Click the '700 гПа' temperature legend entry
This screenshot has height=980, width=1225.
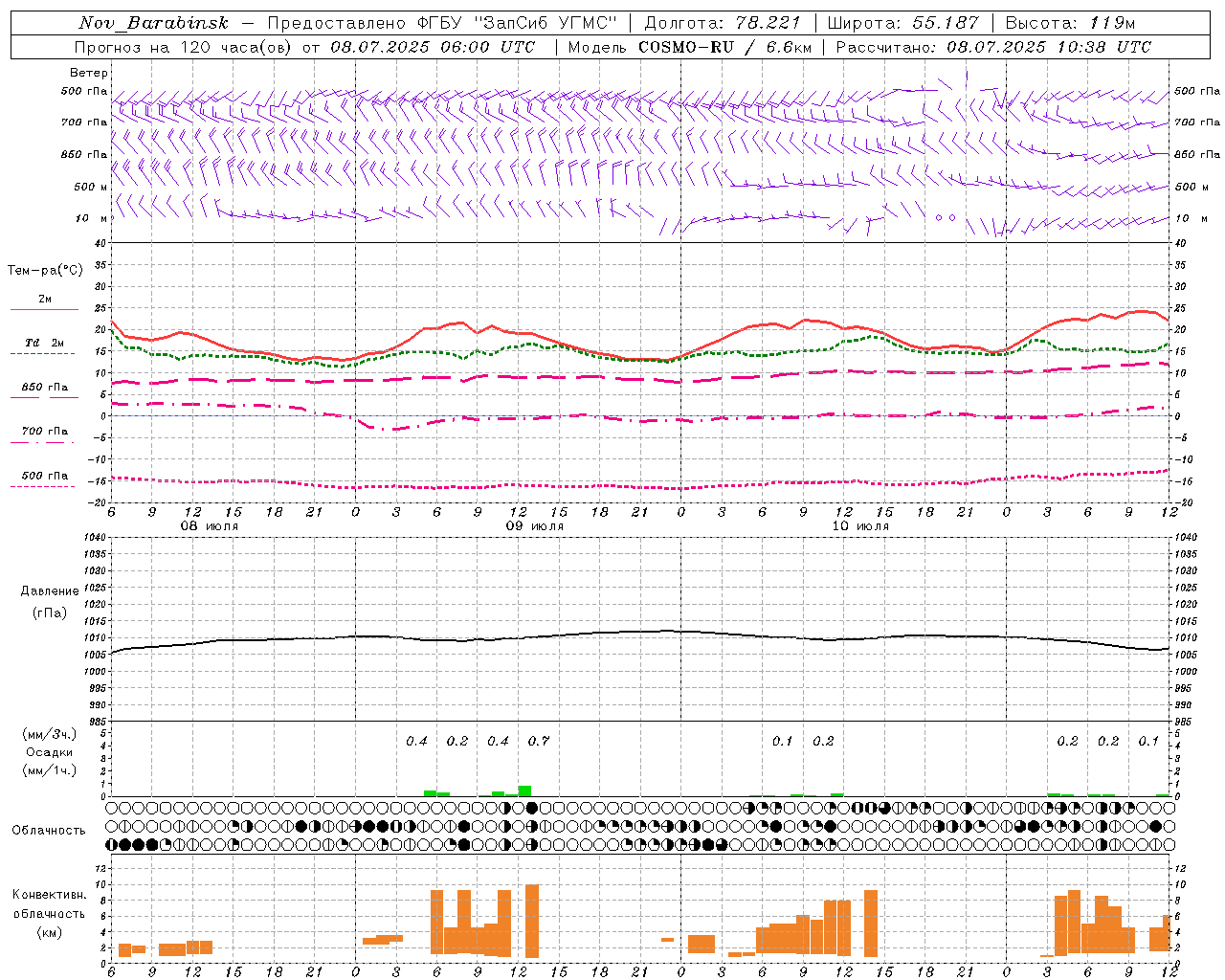point(45,432)
